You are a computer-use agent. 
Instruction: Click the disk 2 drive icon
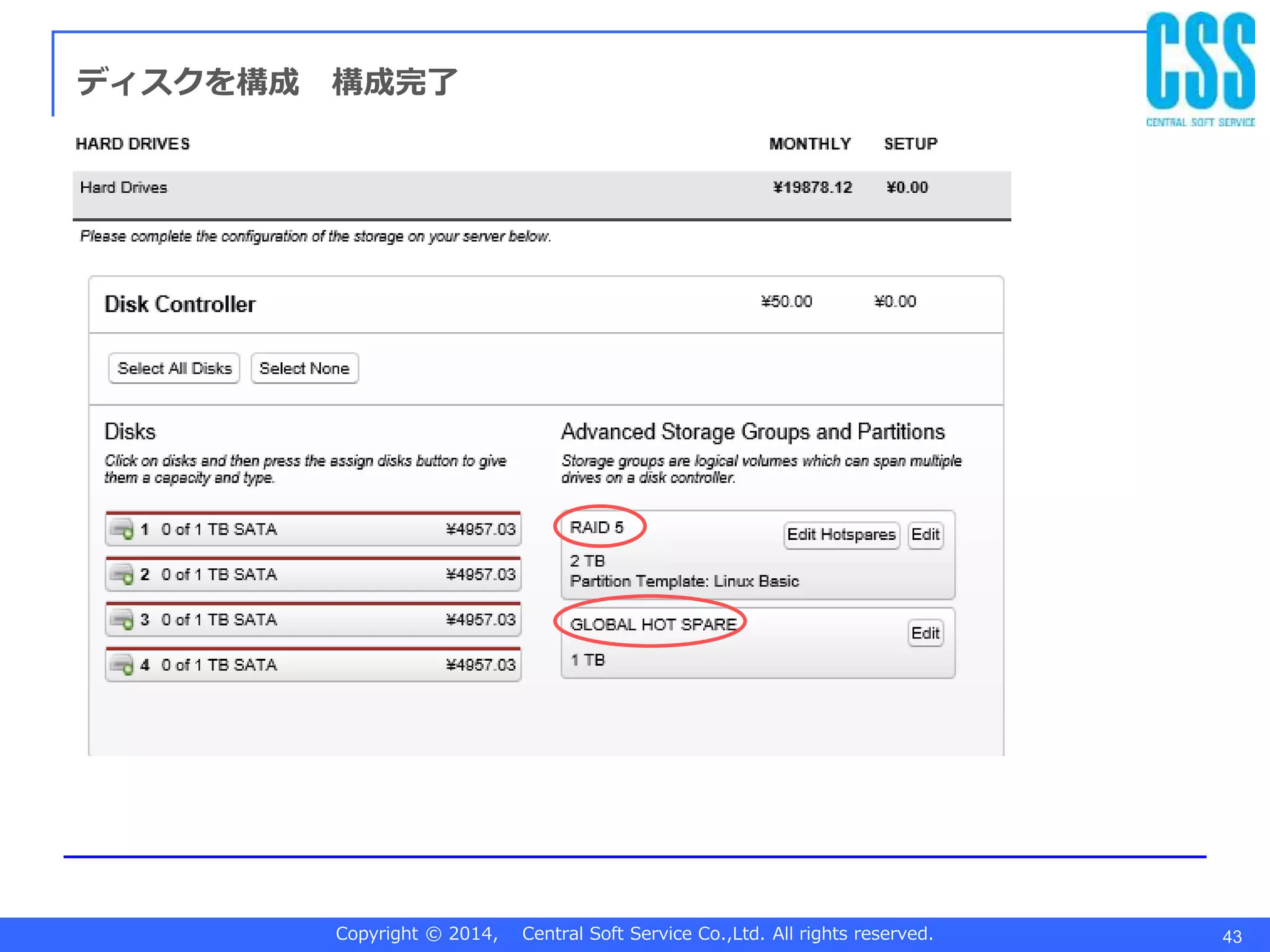coord(122,575)
